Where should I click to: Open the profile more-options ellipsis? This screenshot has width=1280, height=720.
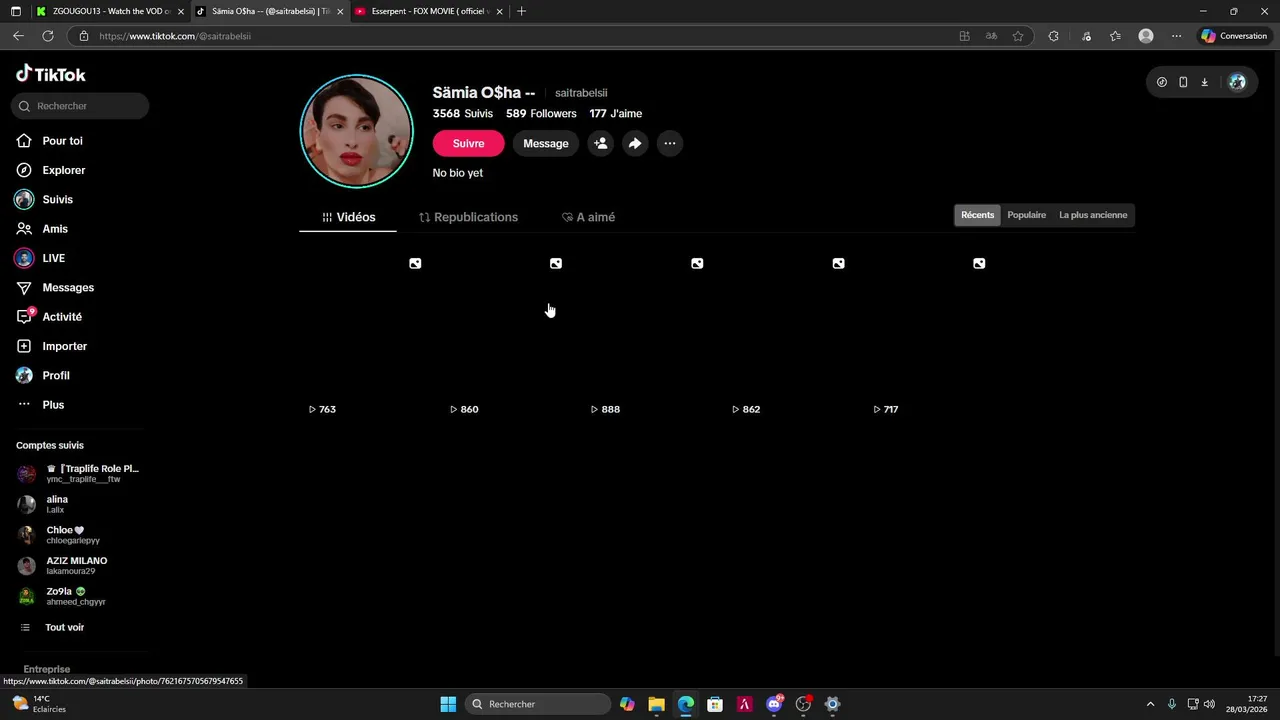pos(670,143)
